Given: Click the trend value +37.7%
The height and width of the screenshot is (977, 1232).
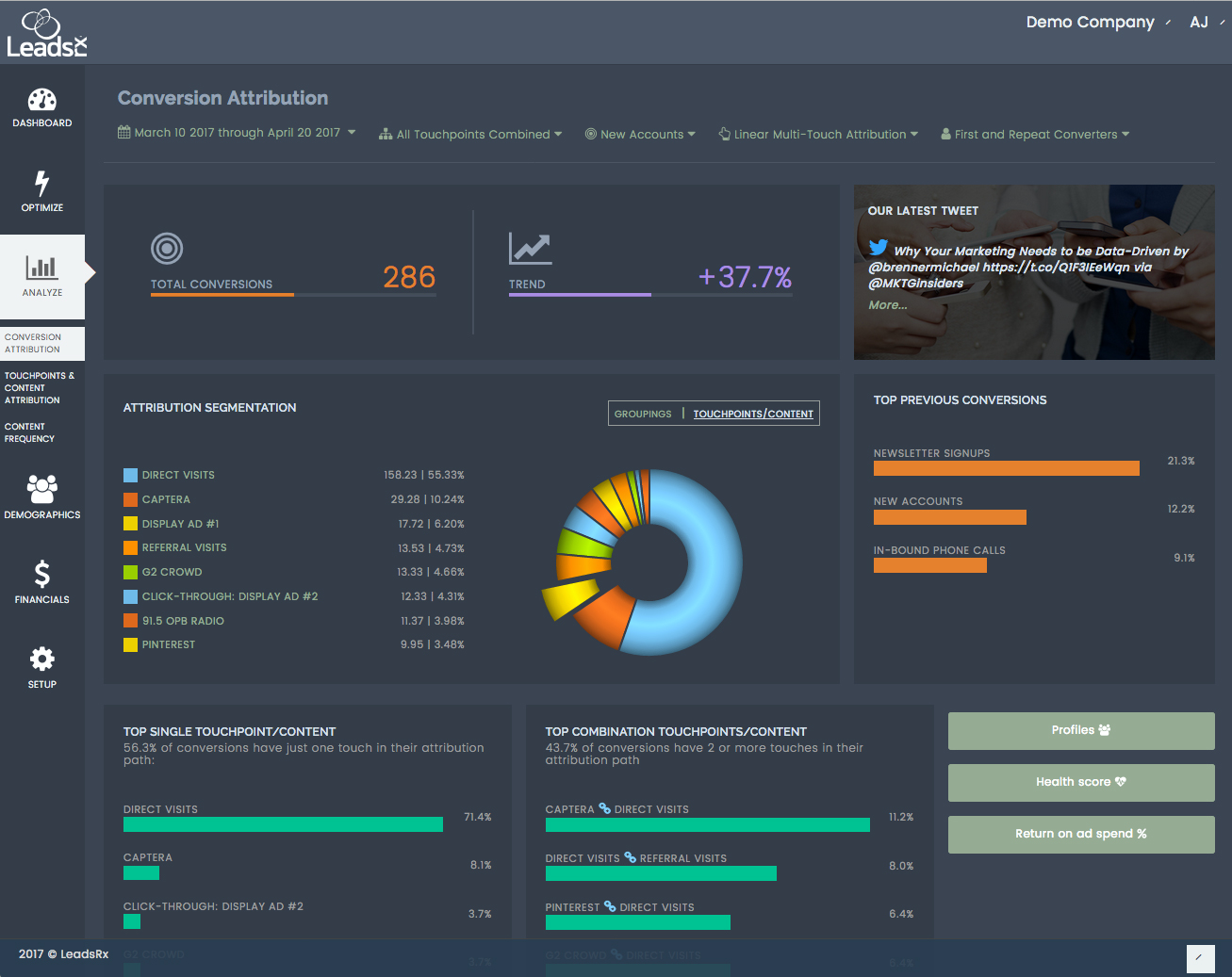Looking at the screenshot, I should click(x=745, y=277).
